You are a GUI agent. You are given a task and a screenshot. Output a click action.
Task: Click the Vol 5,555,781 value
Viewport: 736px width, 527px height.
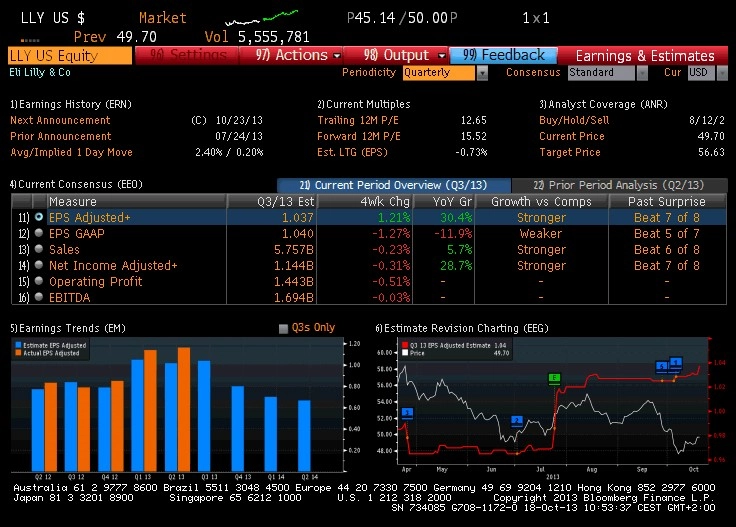click(x=274, y=37)
